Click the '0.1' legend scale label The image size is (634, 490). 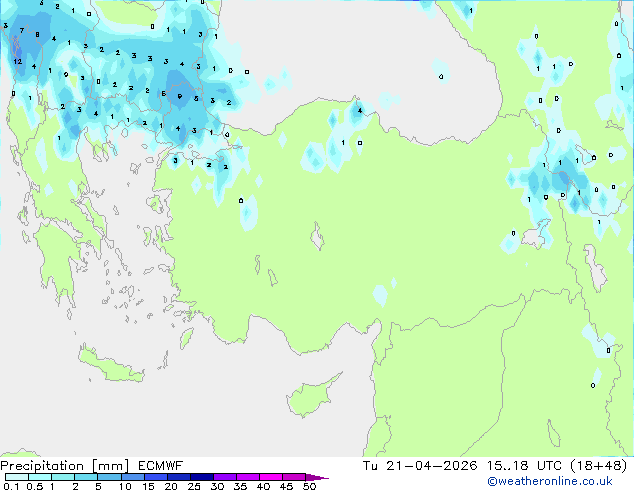tap(11, 486)
